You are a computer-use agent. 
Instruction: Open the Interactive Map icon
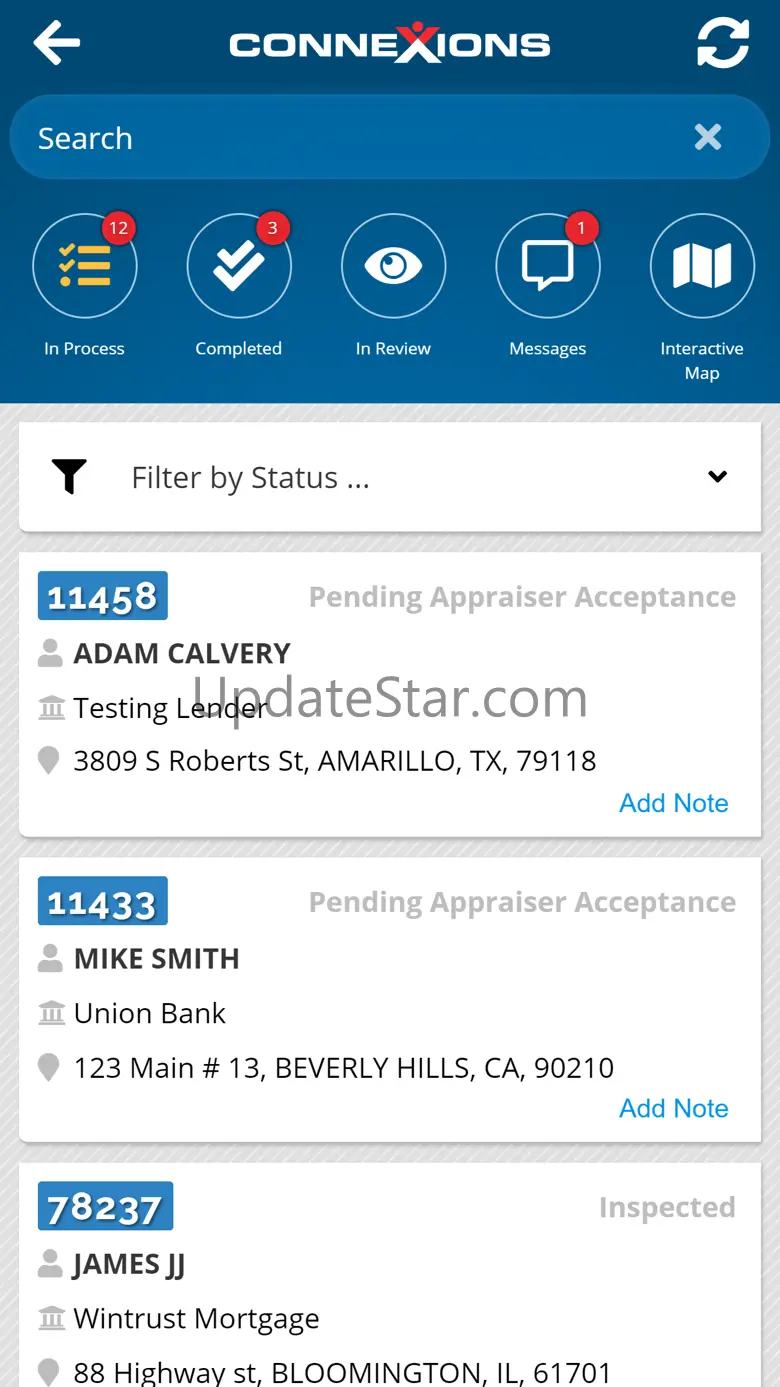click(x=702, y=266)
